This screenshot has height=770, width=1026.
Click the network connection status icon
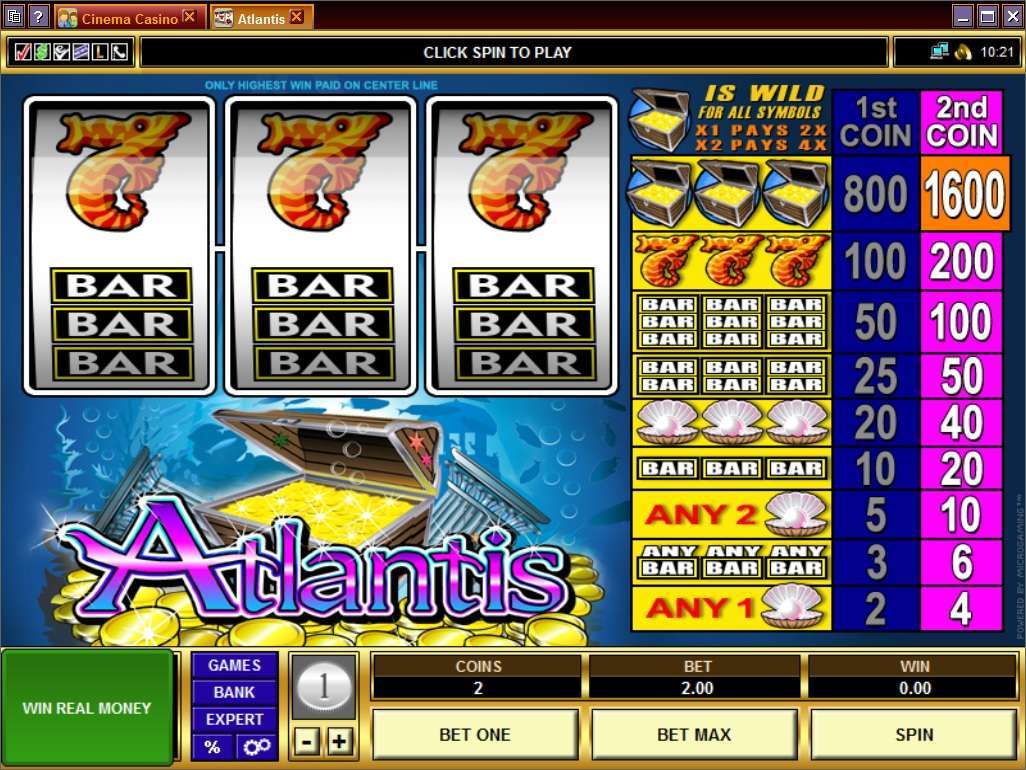[x=939, y=51]
